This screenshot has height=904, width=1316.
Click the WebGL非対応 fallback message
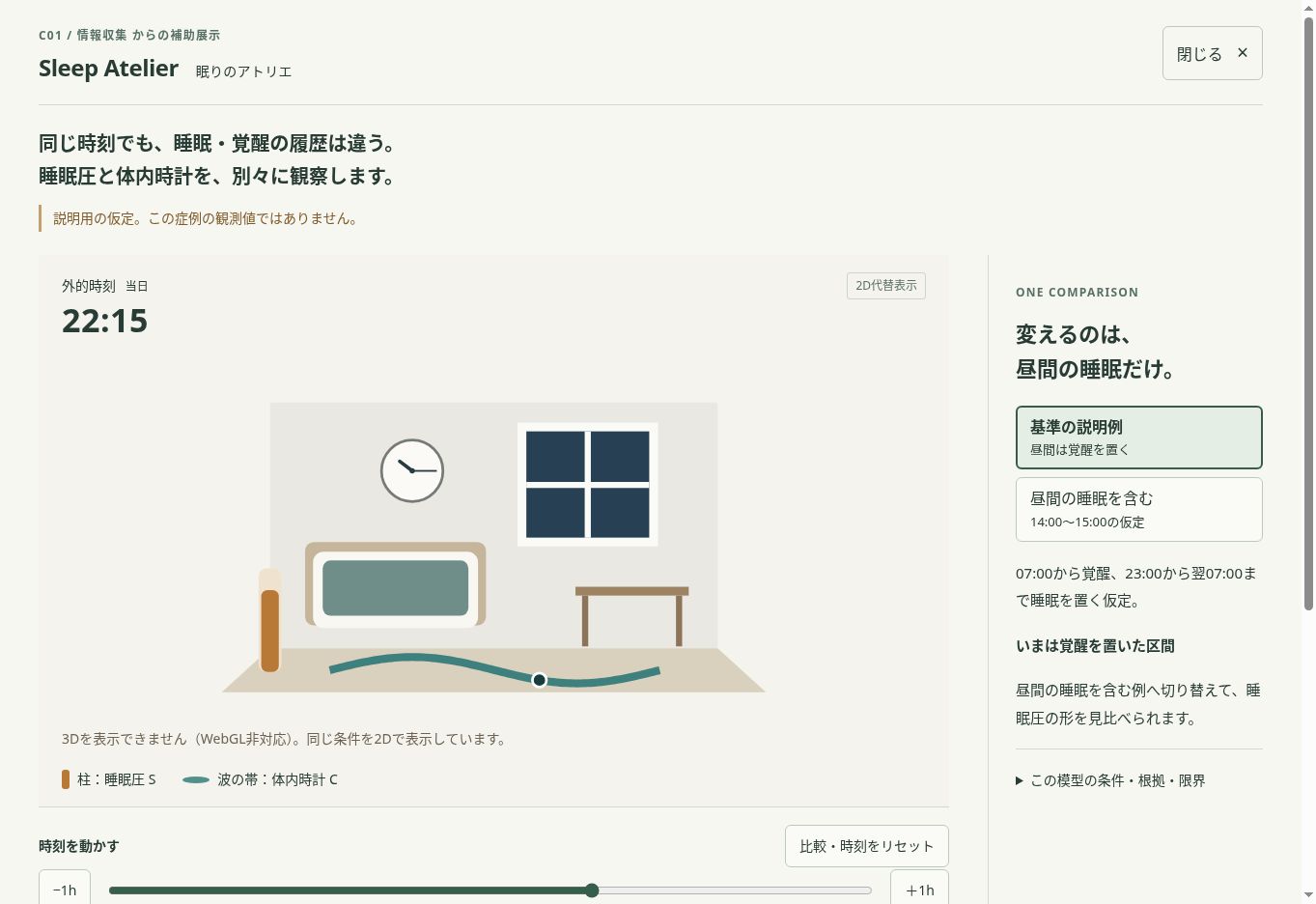285,739
